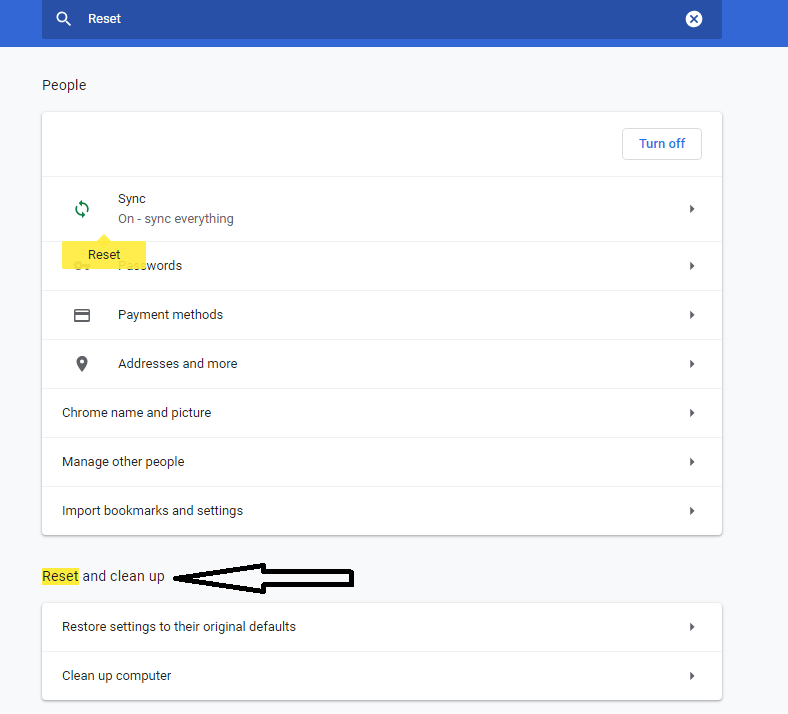Viewport: 788px width, 714px height.
Task: Open Chrome name and picture chevron
Action: [x=691, y=413]
